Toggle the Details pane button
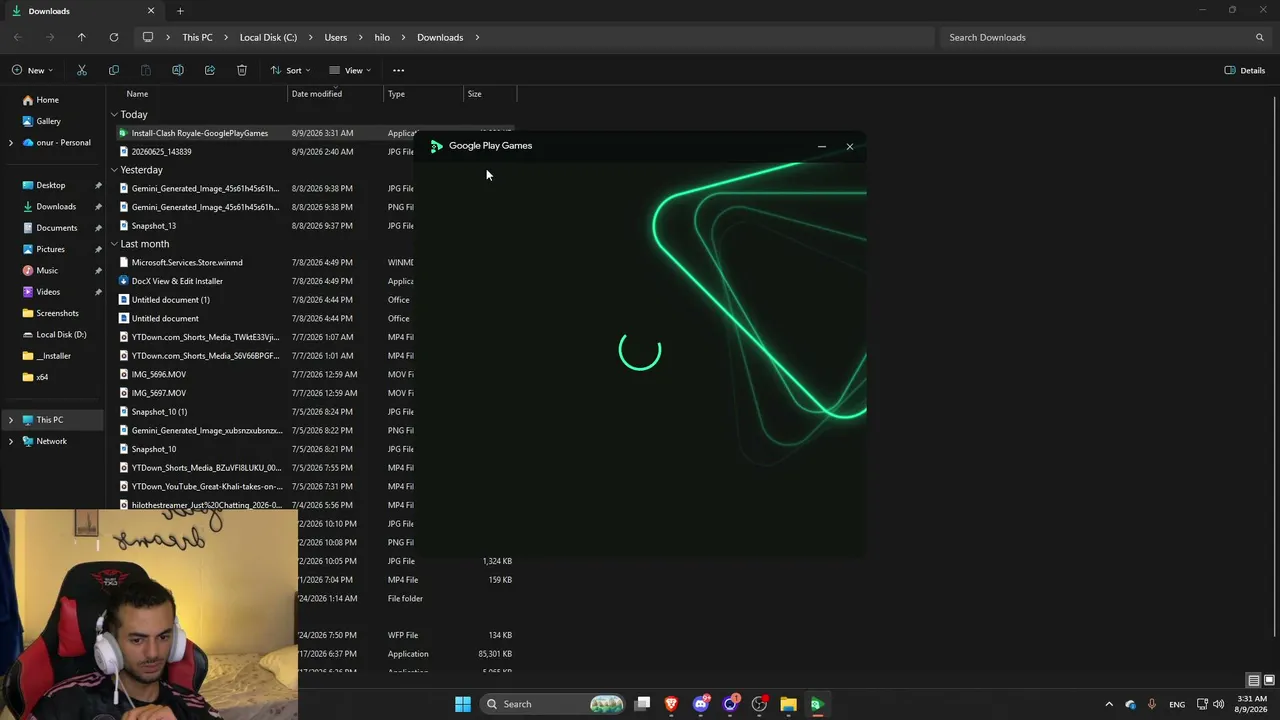Image resolution: width=1280 pixels, height=720 pixels. [1245, 70]
